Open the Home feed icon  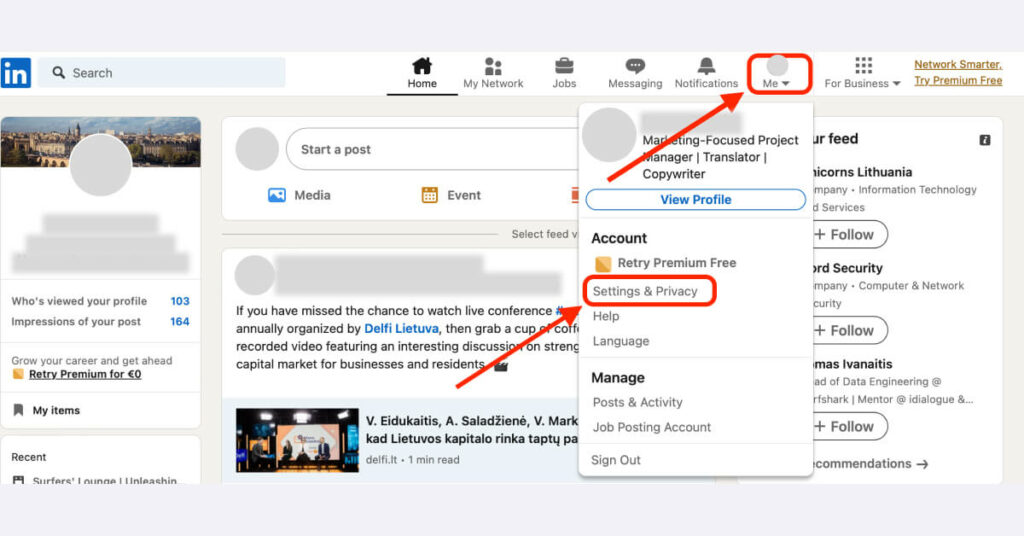[x=422, y=66]
